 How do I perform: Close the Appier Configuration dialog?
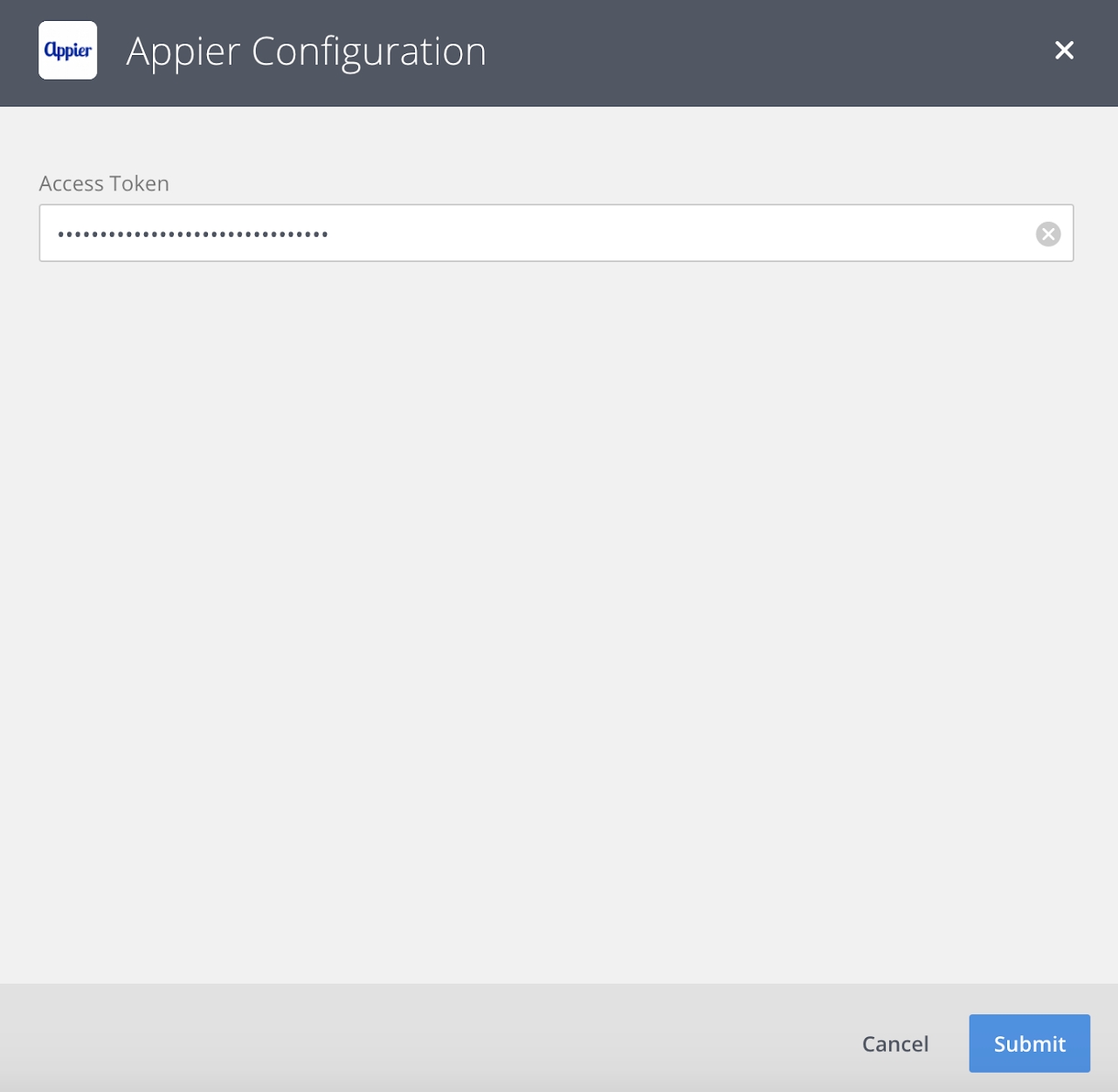(1064, 51)
